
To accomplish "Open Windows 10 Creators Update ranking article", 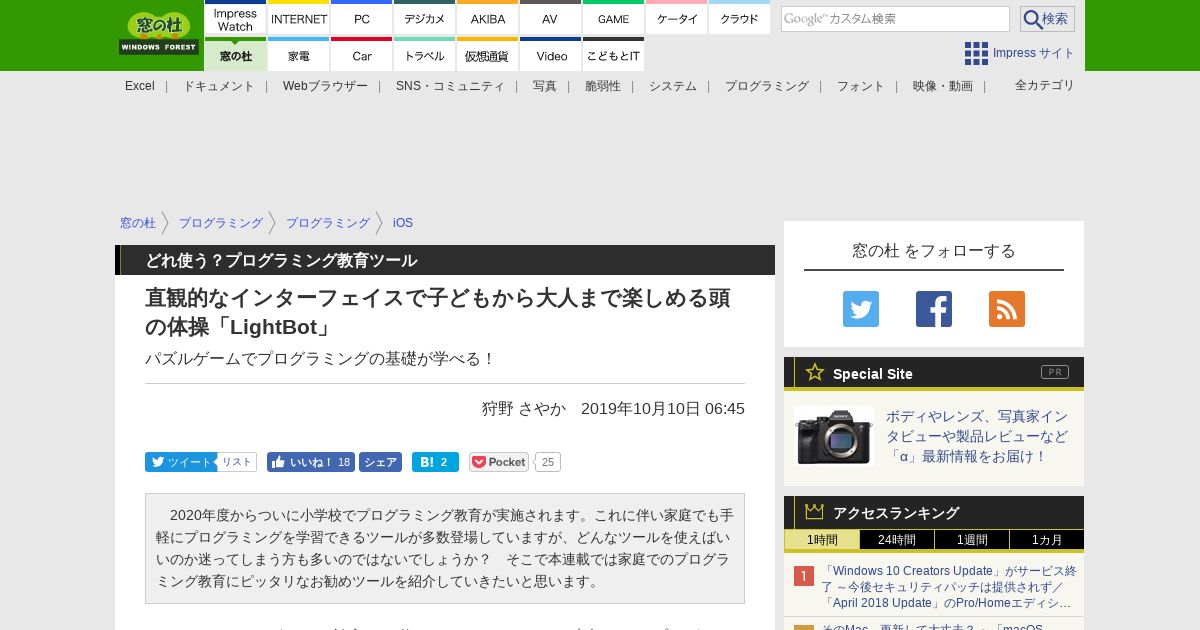I will [949, 587].
